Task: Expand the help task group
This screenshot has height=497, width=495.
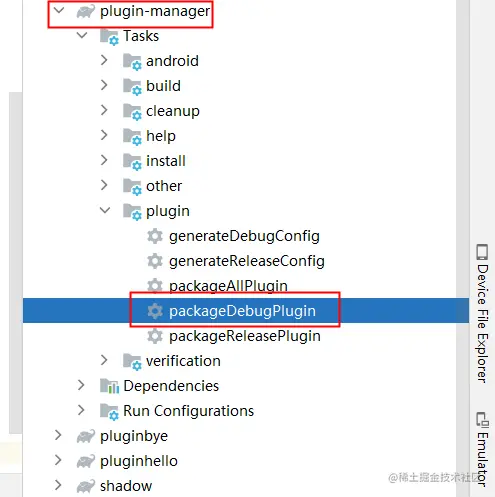Action: coord(104,135)
